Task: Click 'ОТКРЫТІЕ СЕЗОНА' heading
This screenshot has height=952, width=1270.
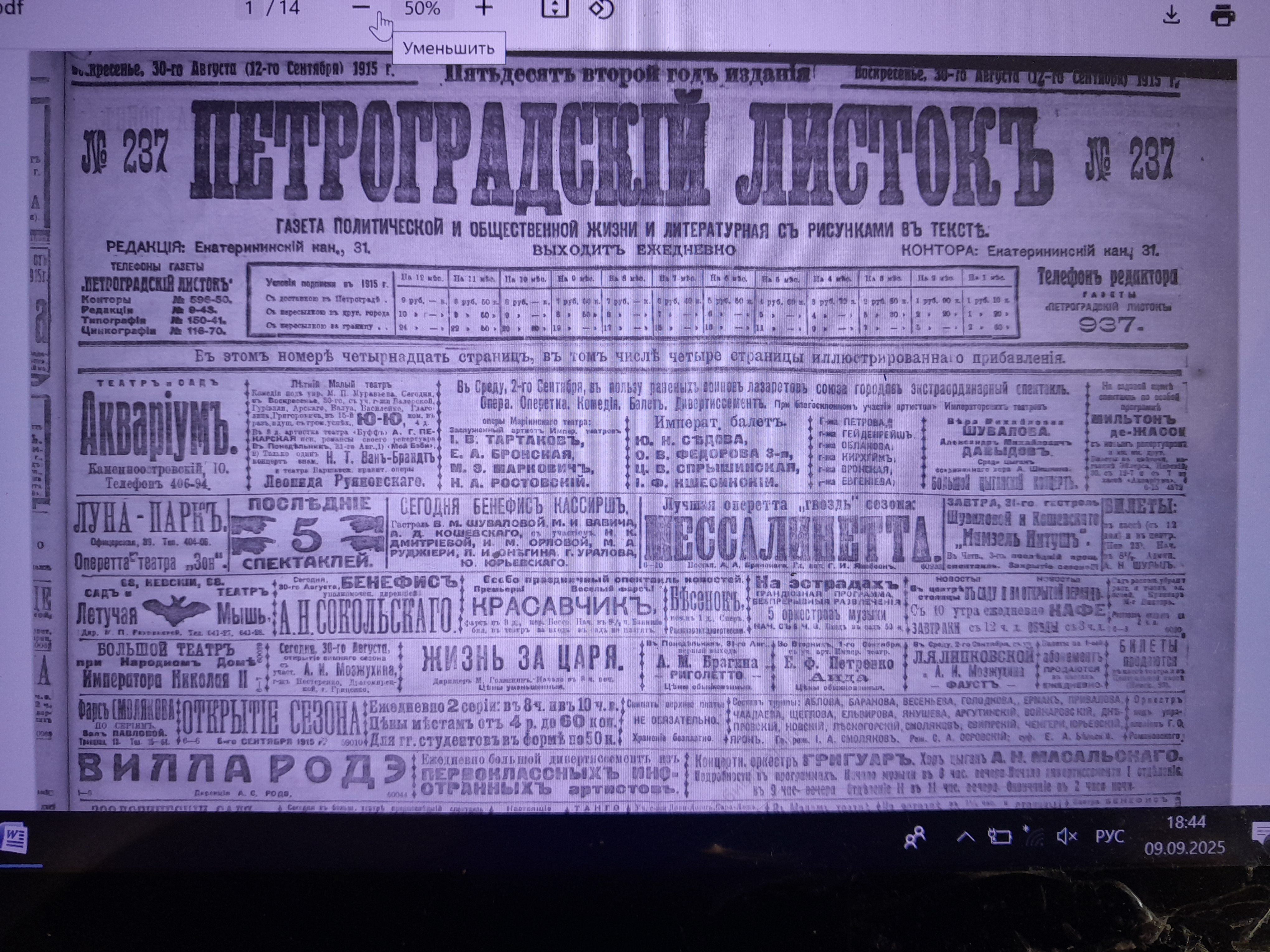Action: click(271, 718)
